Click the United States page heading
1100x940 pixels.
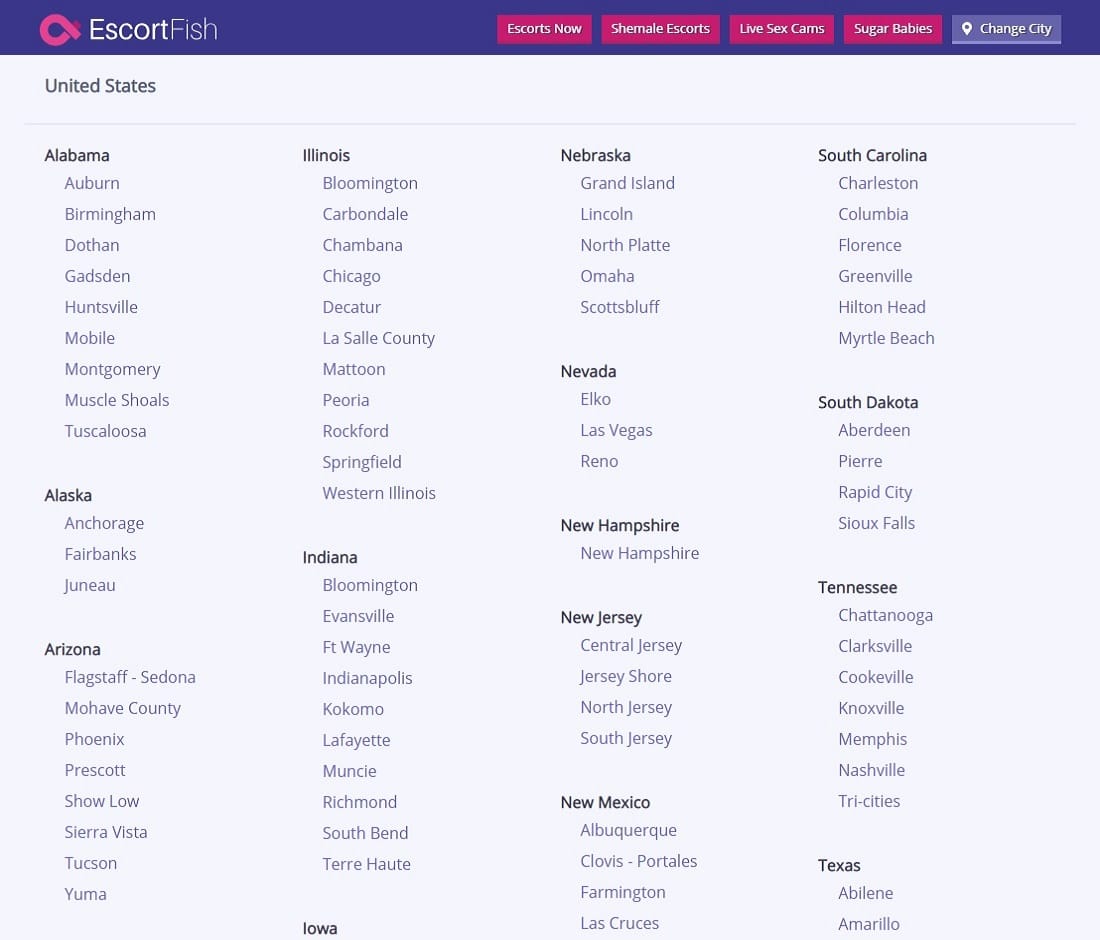pos(100,86)
